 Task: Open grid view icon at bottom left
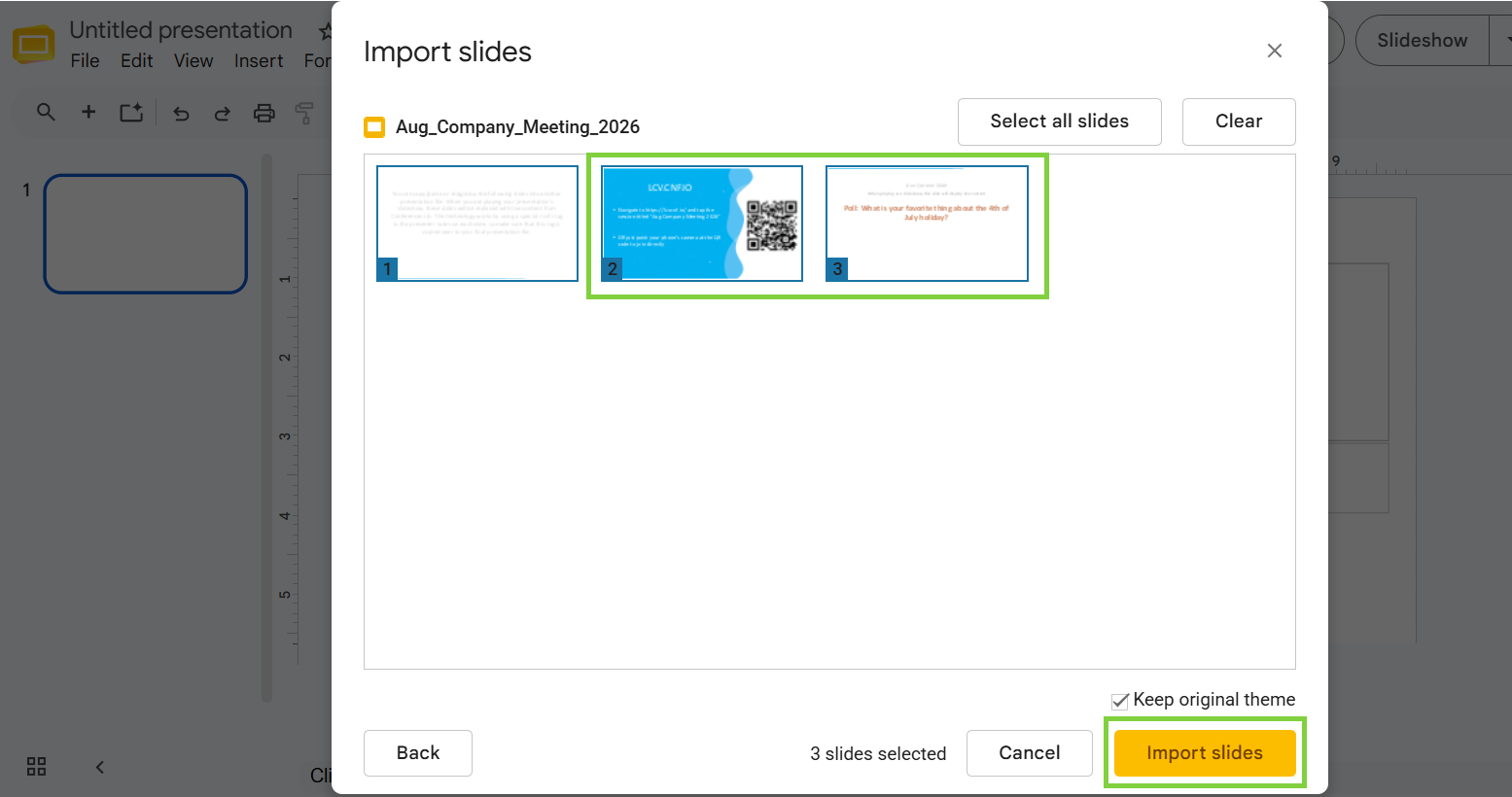coord(37,766)
